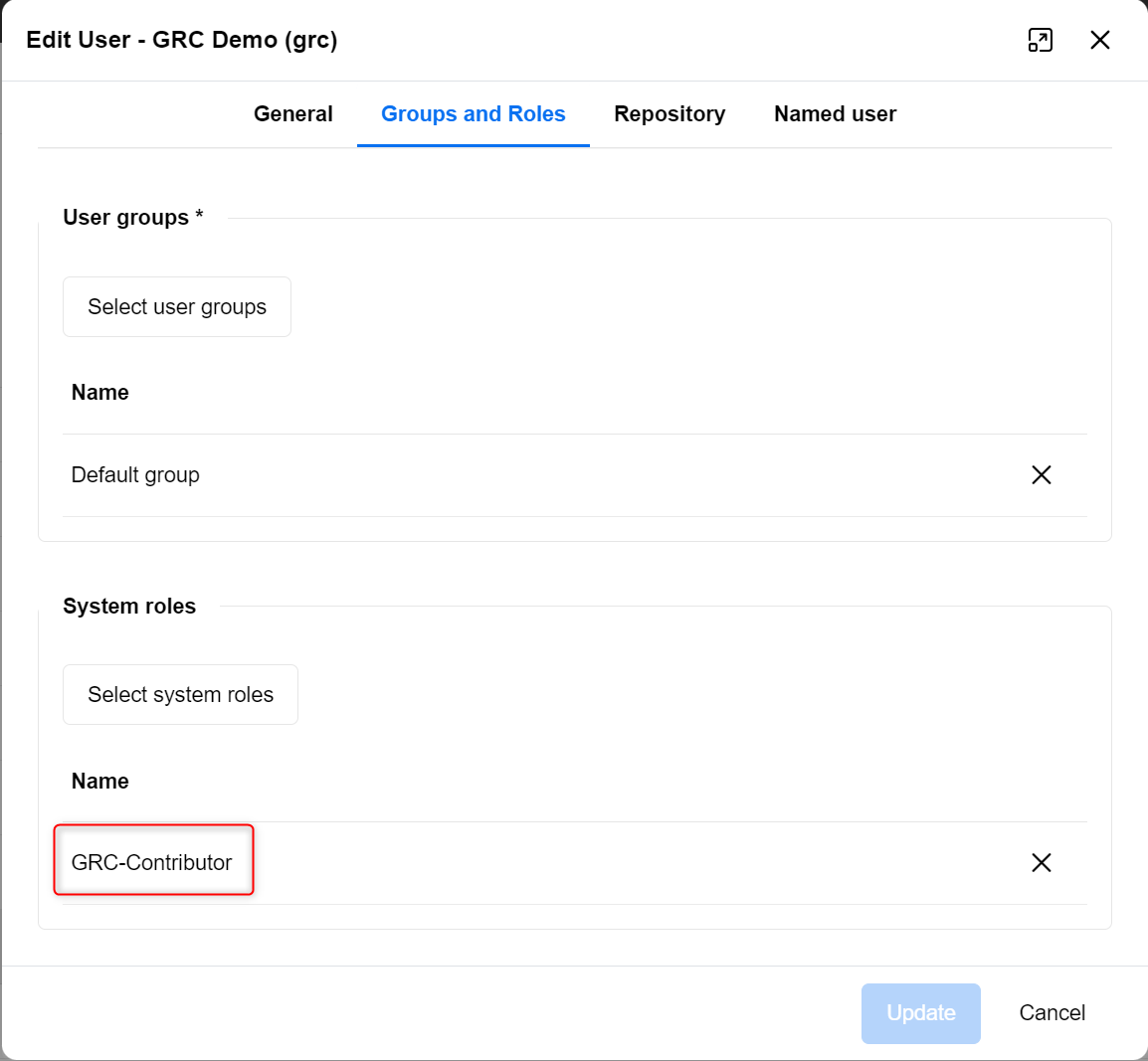Select the Groups and Roles tab
The width and height of the screenshot is (1148, 1061).
473,114
